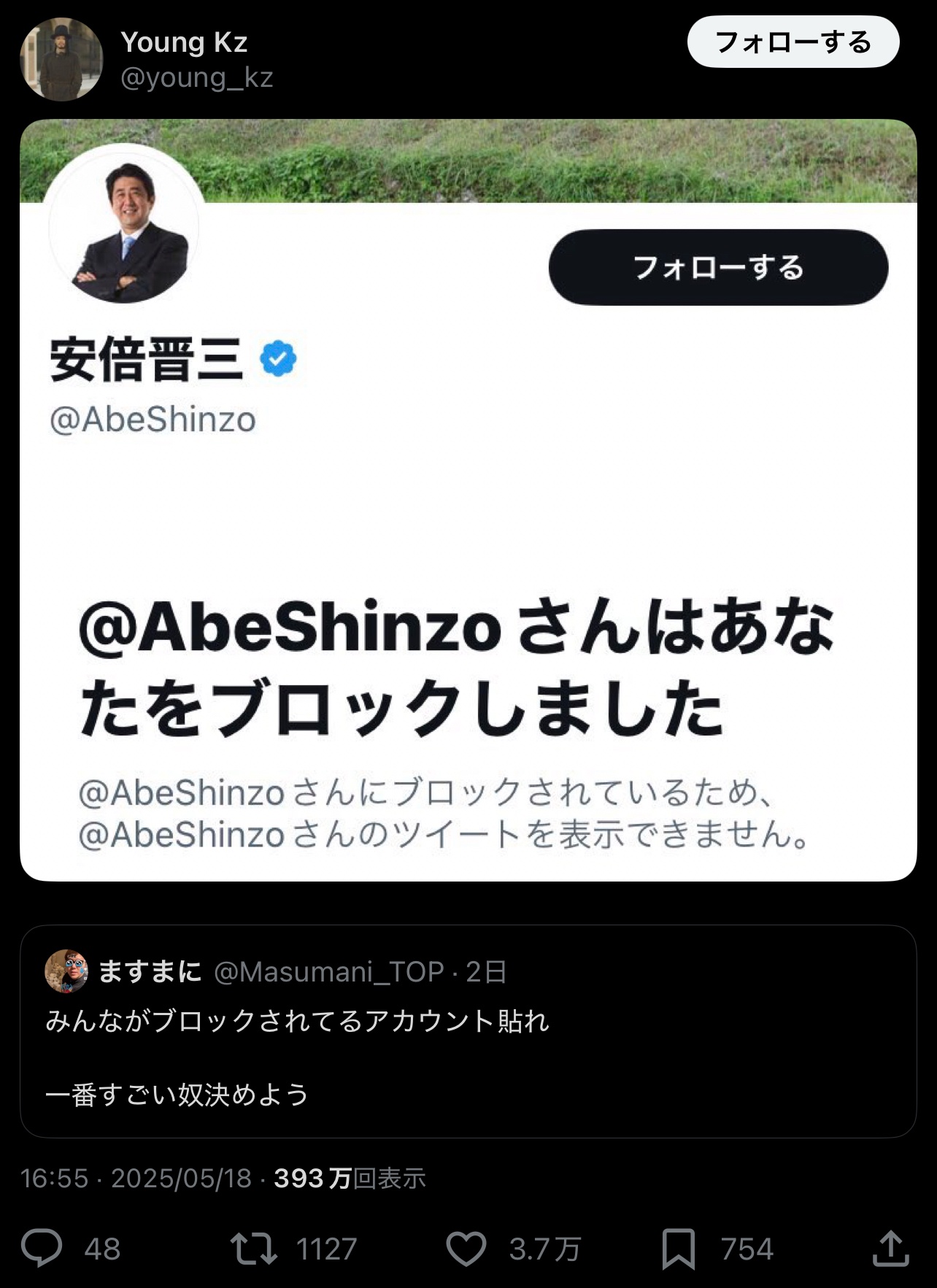The image size is (937, 1288).
Task: Click the 16:55 · 2025/05/18 timestamp
Action: pyautogui.click(x=136, y=1178)
